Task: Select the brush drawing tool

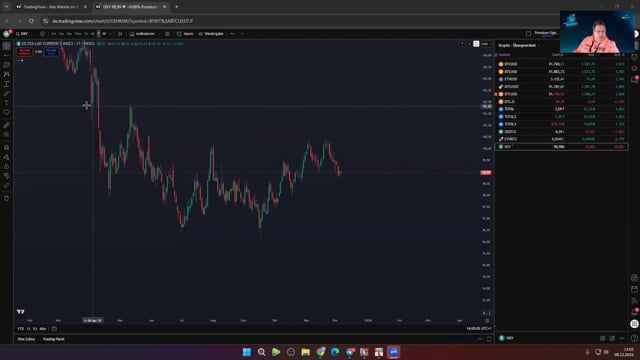Action: point(7,93)
